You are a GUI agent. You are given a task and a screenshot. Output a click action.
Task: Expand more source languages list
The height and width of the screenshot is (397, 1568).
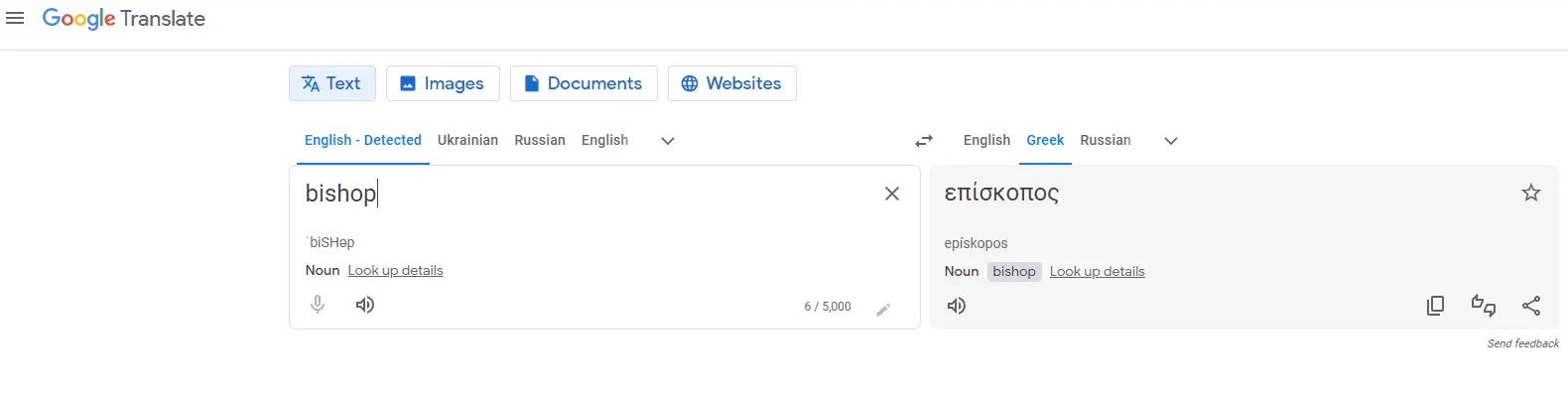coord(668,141)
